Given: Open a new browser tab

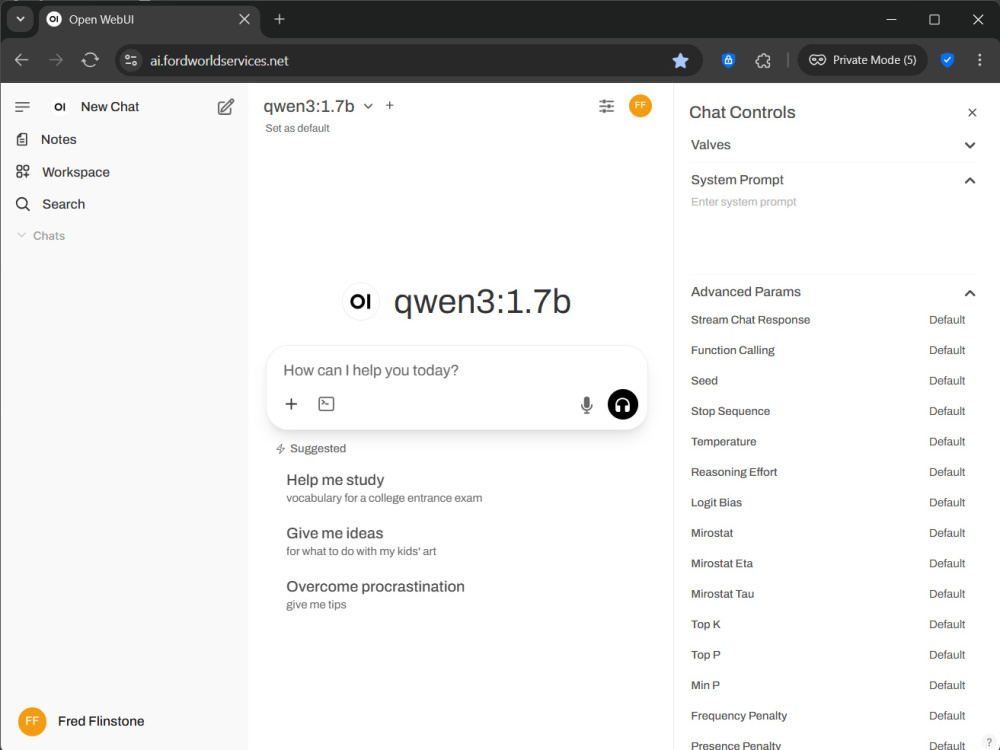Looking at the screenshot, I should point(279,19).
